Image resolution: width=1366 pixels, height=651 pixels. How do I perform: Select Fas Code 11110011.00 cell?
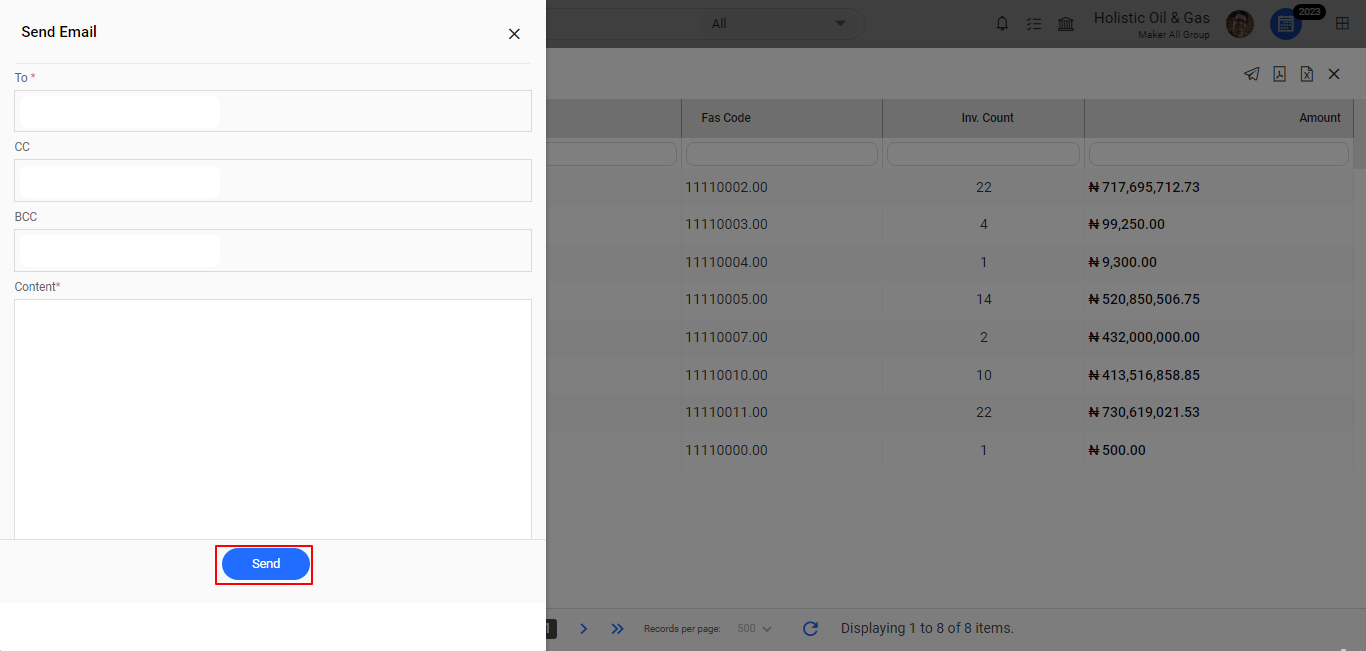coord(782,412)
